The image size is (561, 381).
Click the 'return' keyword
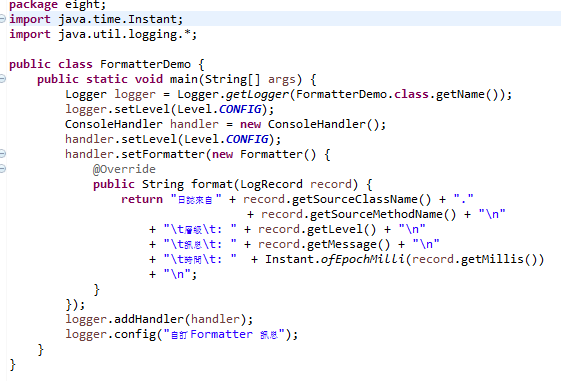pyautogui.click(x=142, y=199)
